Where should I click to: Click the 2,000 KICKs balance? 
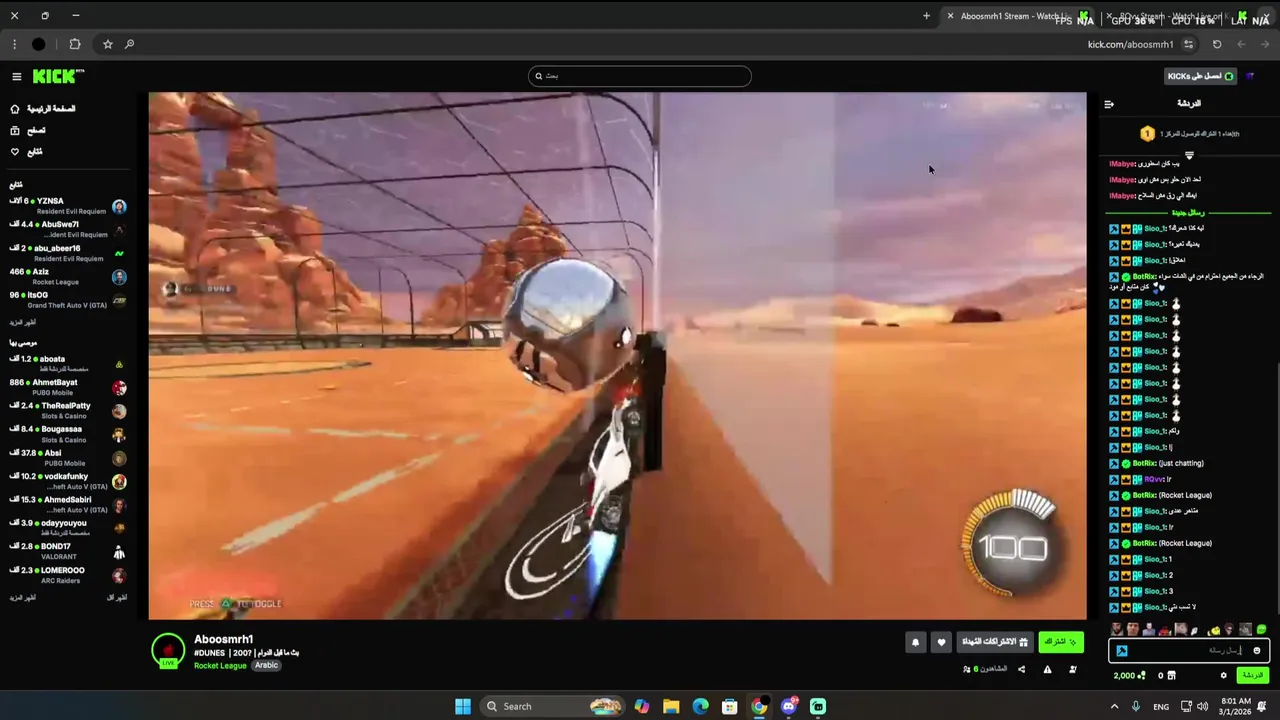pos(1130,676)
